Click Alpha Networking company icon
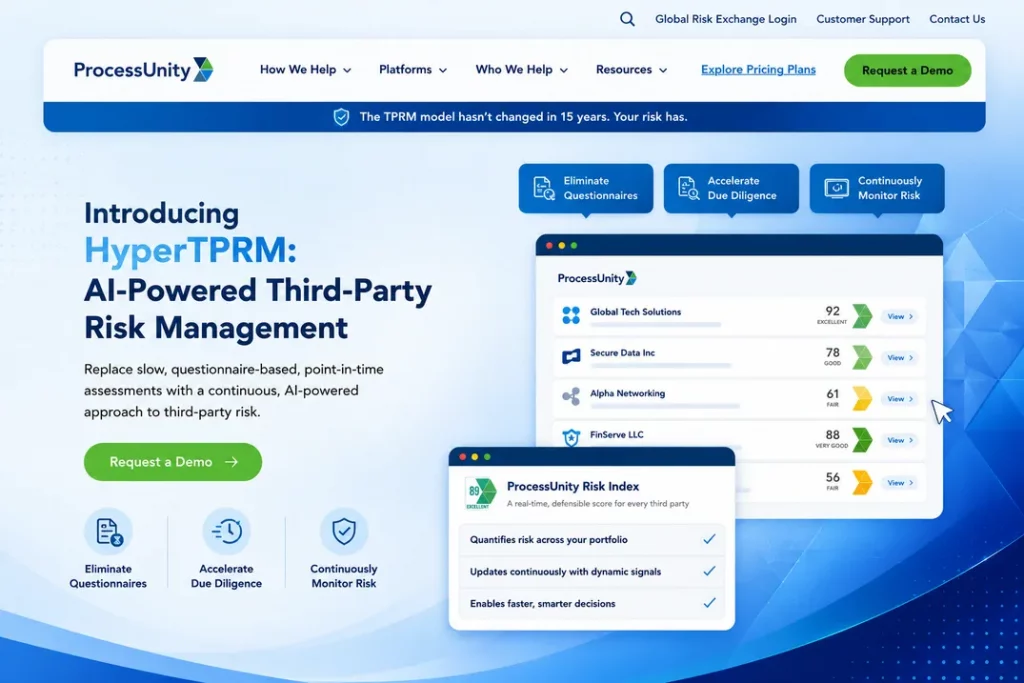The height and width of the screenshot is (683, 1024). [571, 396]
